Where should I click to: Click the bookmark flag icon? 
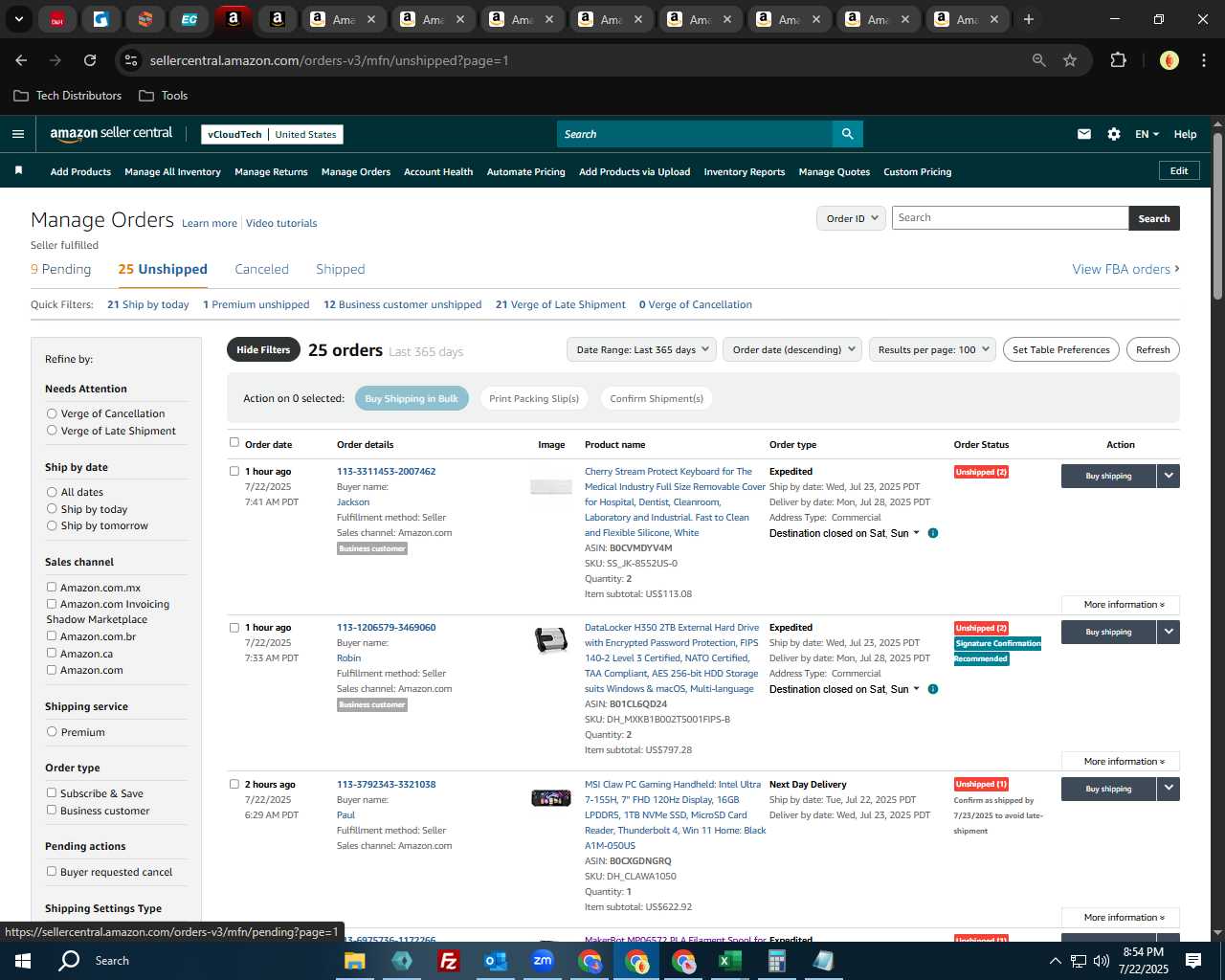click(x=18, y=170)
